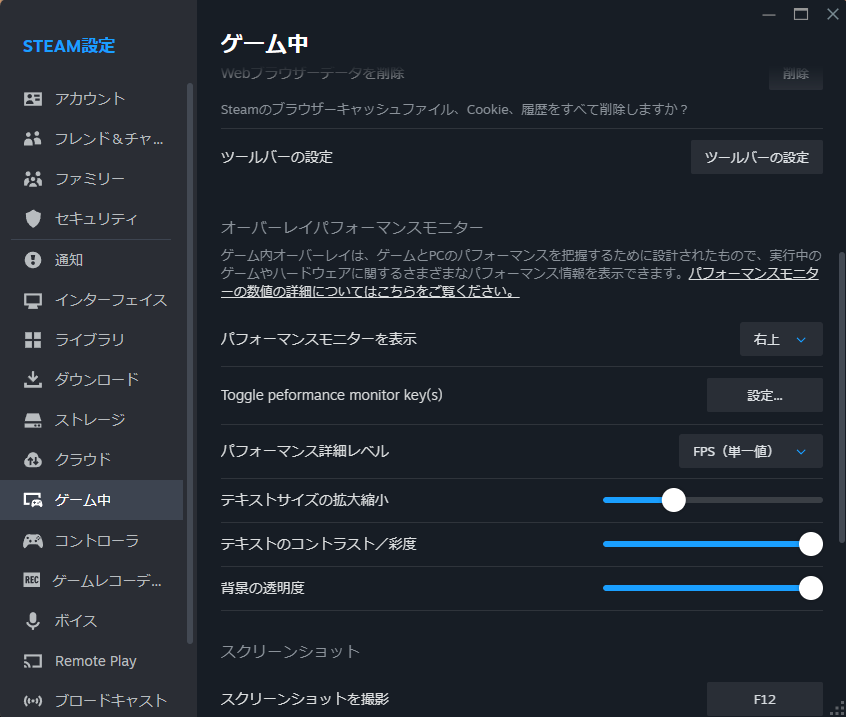Image resolution: width=846 pixels, height=717 pixels.
Task: Select the コントローラ gamepad icon
Action: (33, 541)
